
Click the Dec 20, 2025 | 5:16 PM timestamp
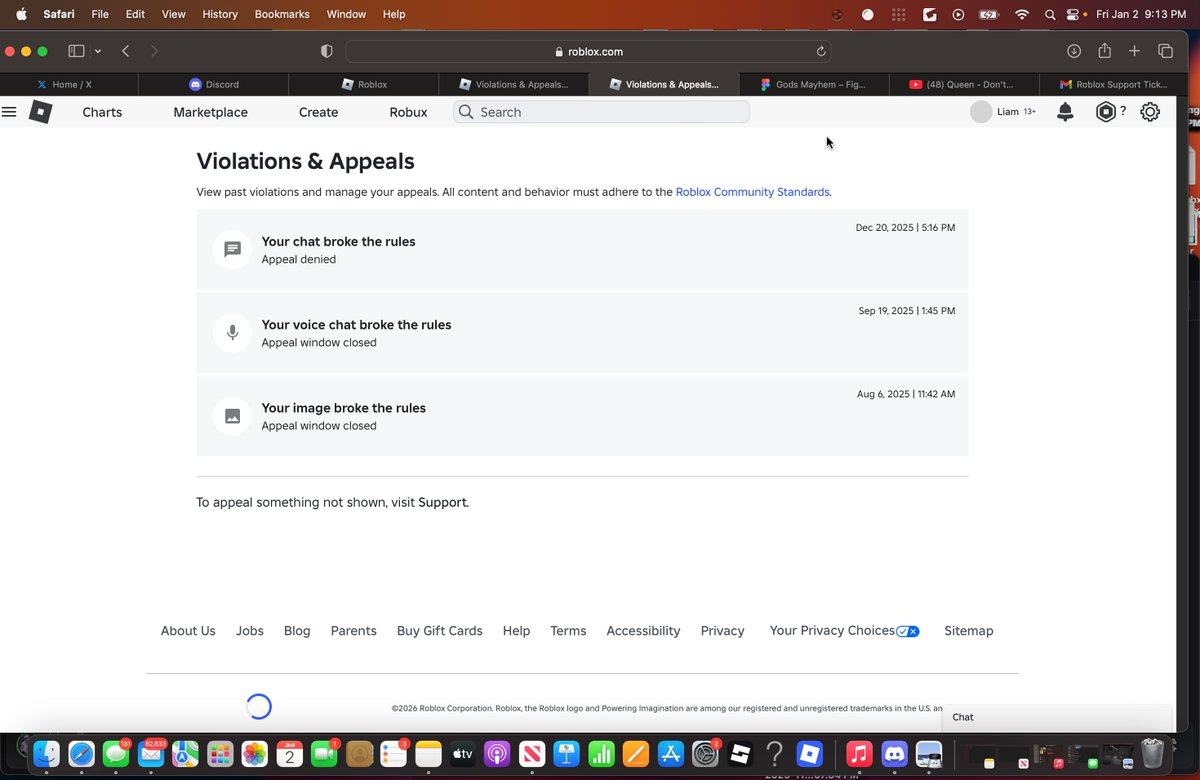905,228
